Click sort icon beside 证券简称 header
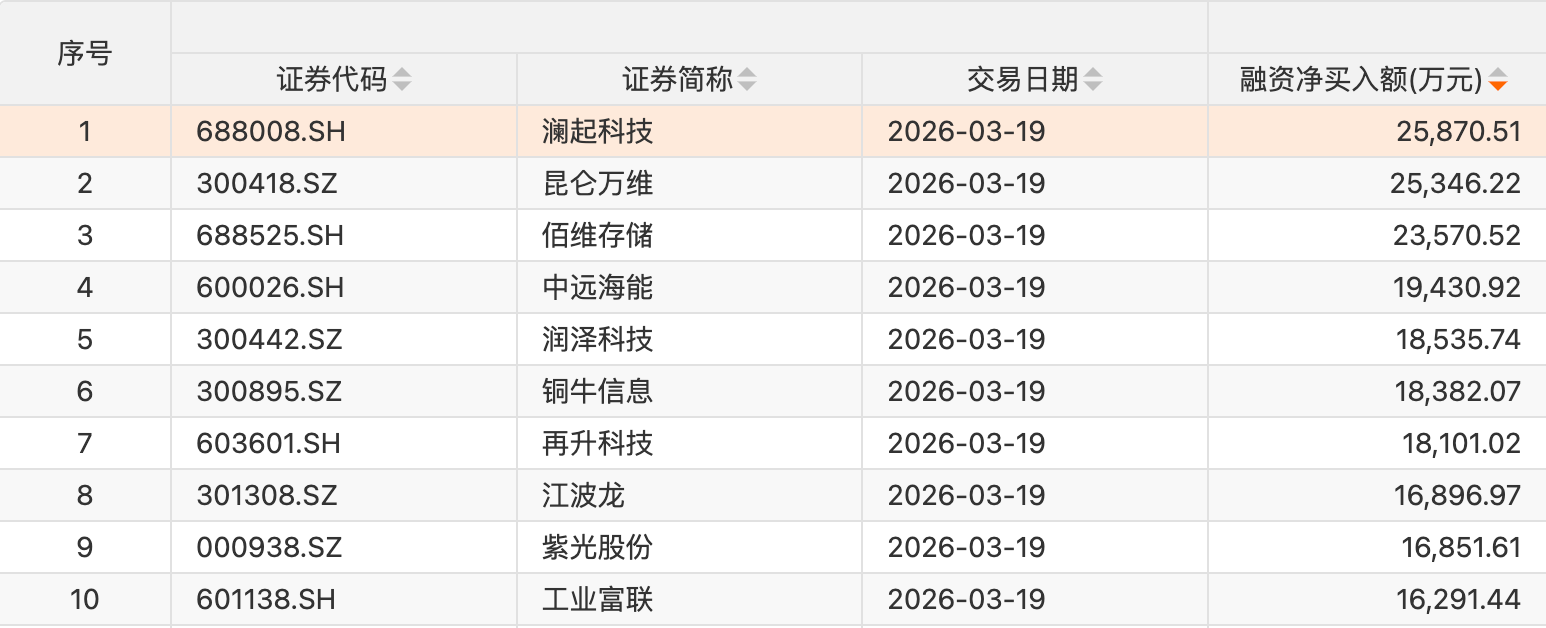The image size is (1546, 628). (747, 80)
